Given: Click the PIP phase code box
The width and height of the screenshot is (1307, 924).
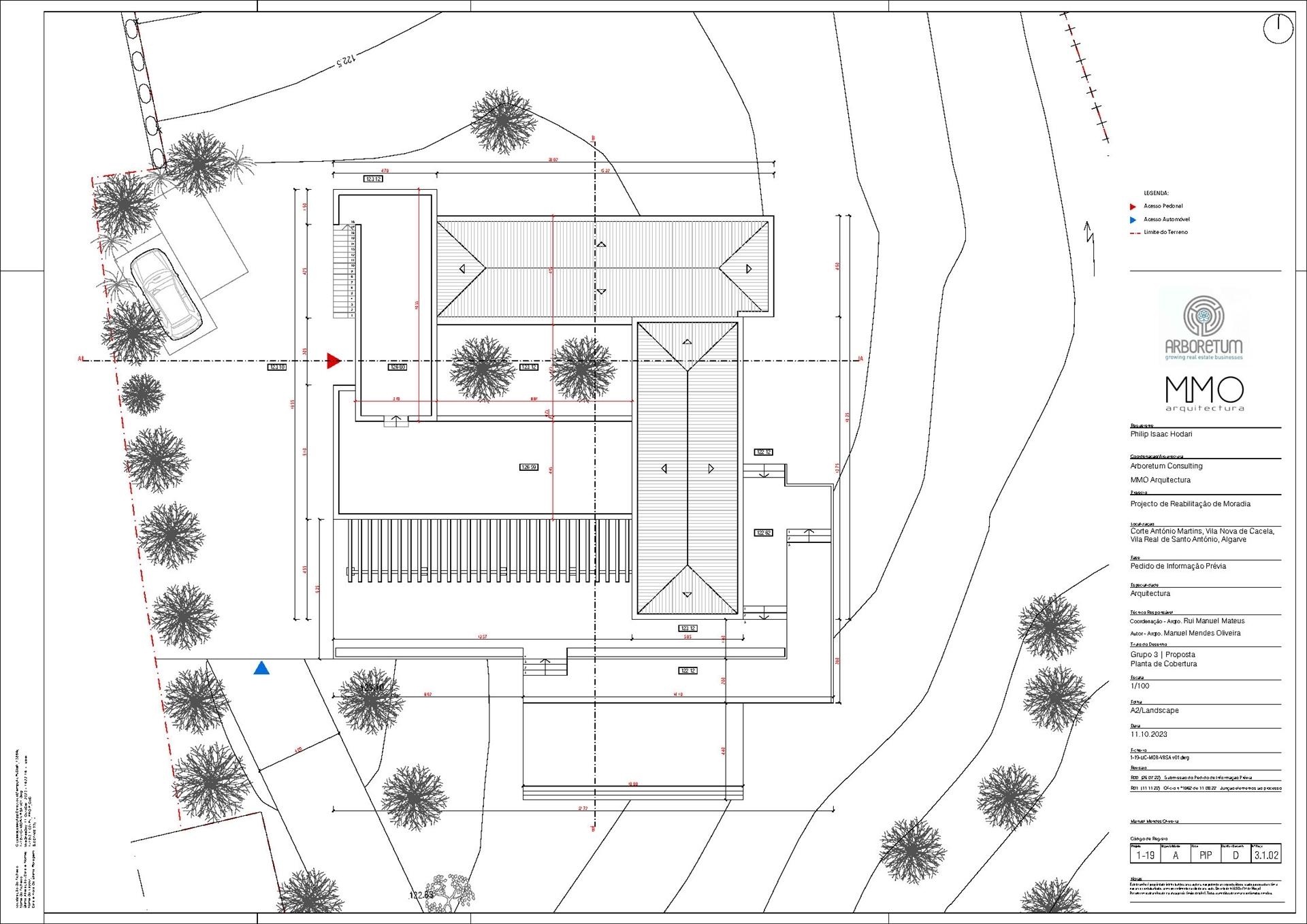Looking at the screenshot, I should pos(1206,855).
